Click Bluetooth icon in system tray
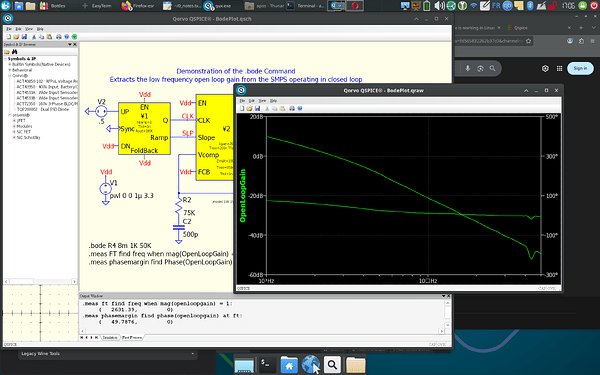Image resolution: width=600 pixels, height=375 pixels. [x=530, y=5]
